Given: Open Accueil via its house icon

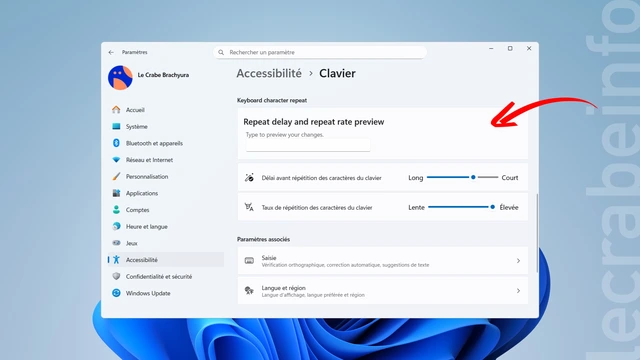Looking at the screenshot, I should 116,110.
